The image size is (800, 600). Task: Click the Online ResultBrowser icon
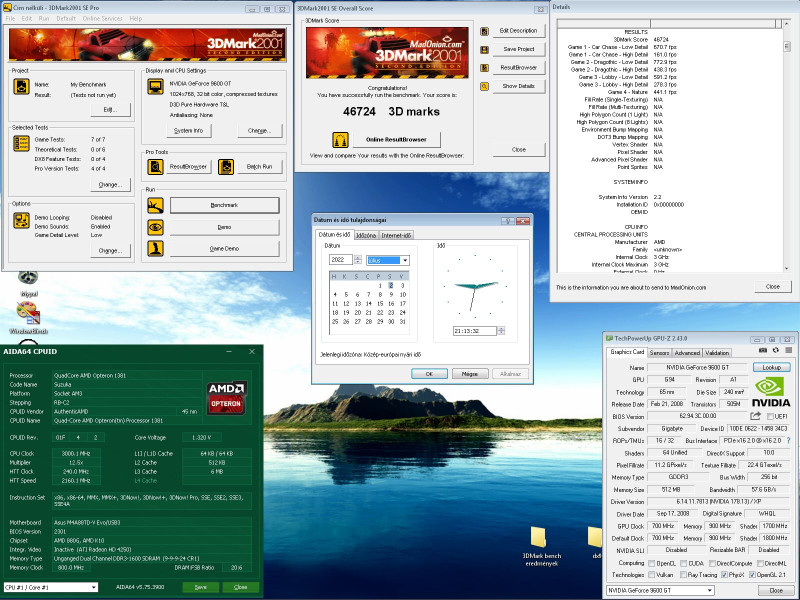pyautogui.click(x=340, y=139)
